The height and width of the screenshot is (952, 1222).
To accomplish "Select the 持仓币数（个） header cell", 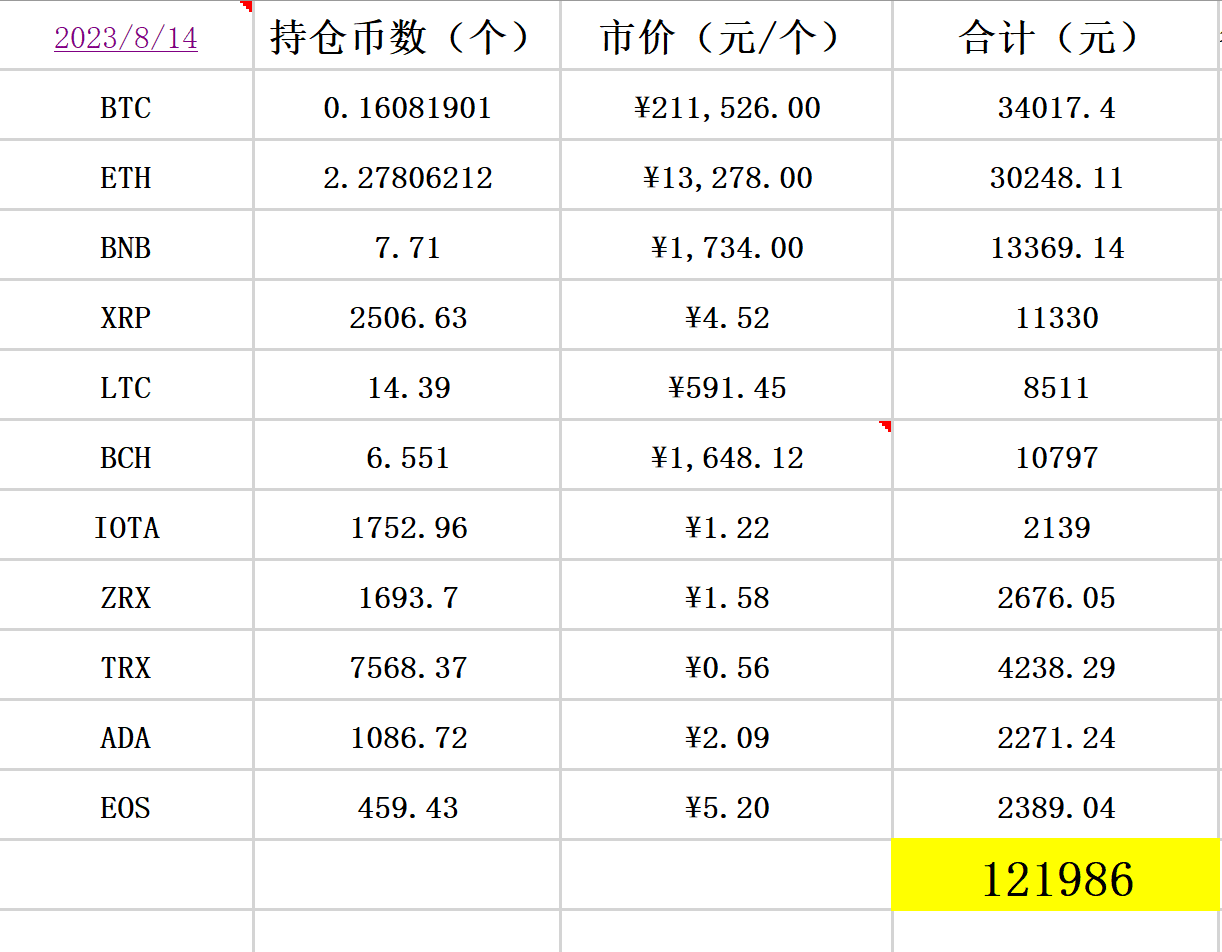I will pos(407,35).
